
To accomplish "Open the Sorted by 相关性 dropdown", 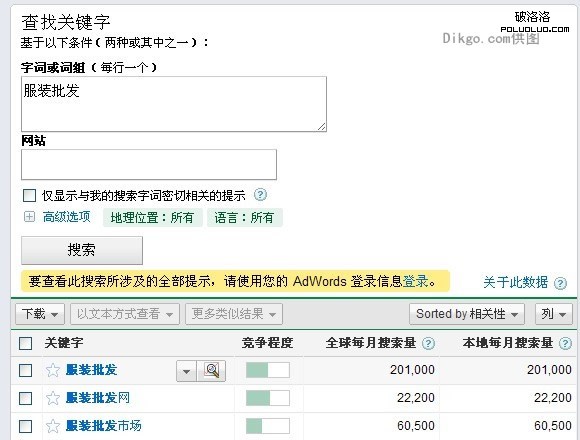I will click(x=467, y=314).
